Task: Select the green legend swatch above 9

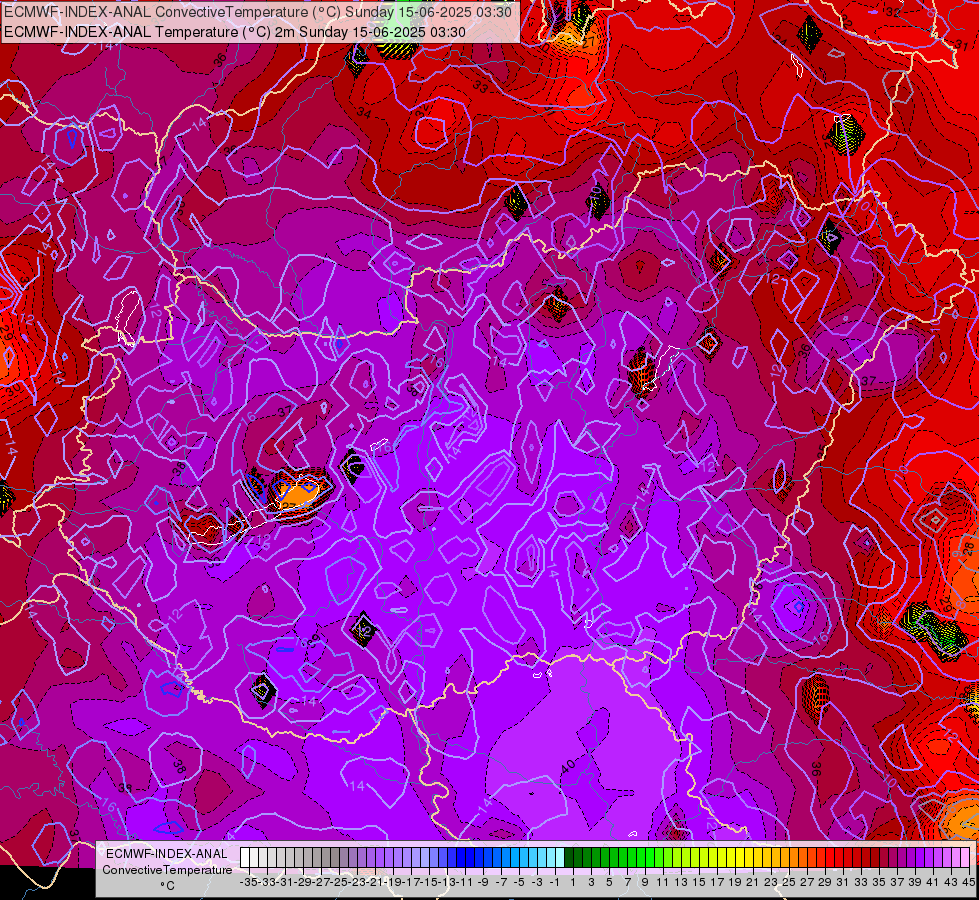Action: point(641,857)
